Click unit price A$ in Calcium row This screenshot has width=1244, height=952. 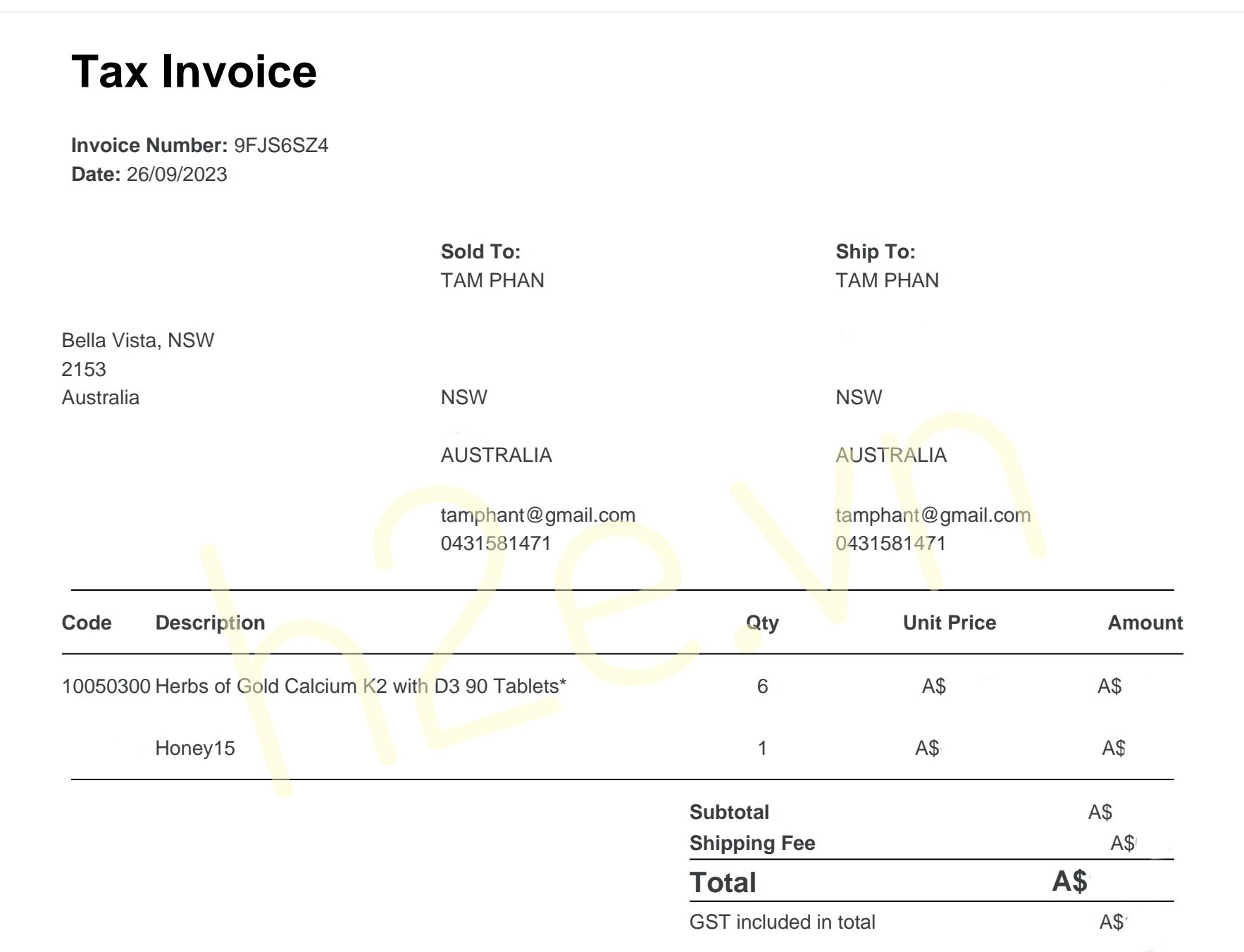coord(934,687)
